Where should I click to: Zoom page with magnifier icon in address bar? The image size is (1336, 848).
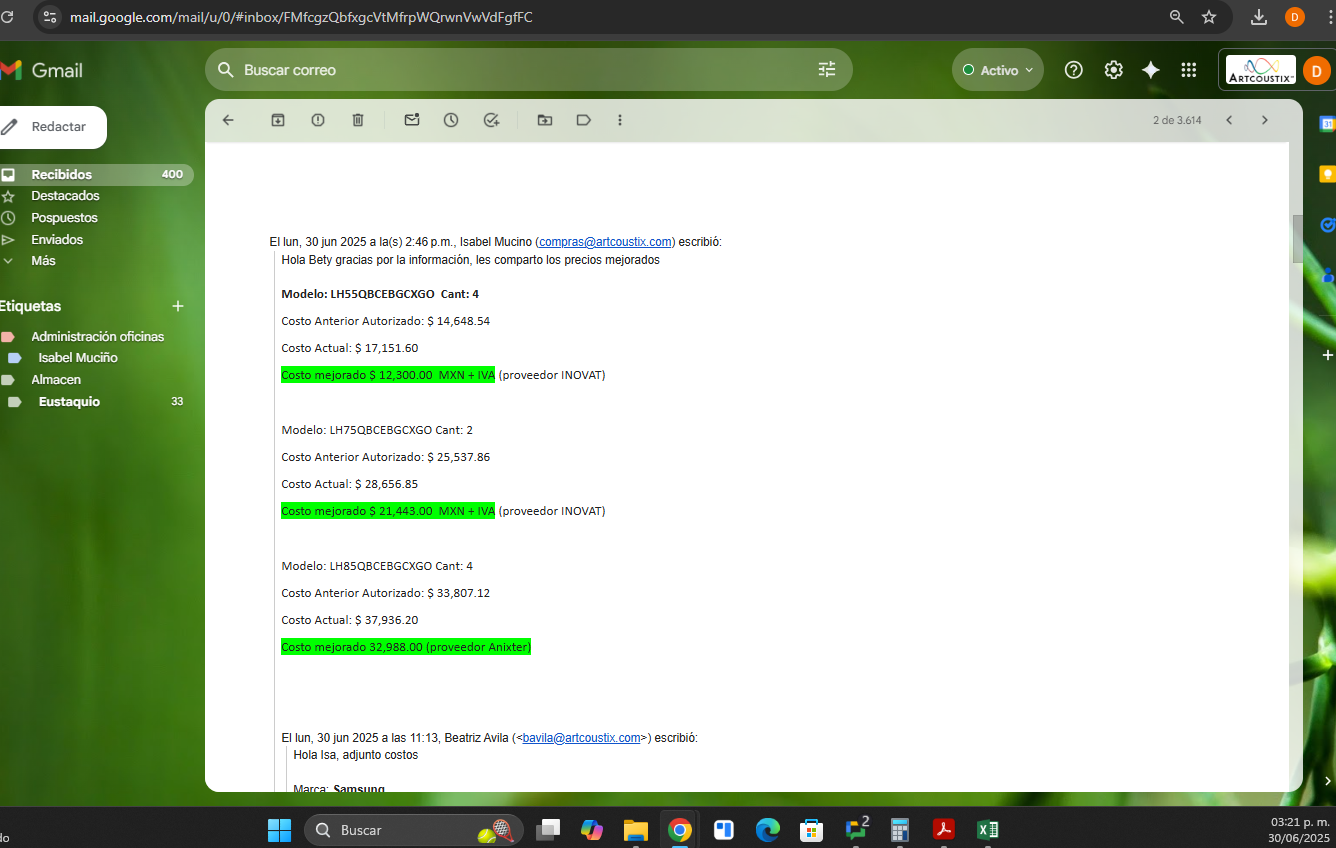click(x=1177, y=17)
